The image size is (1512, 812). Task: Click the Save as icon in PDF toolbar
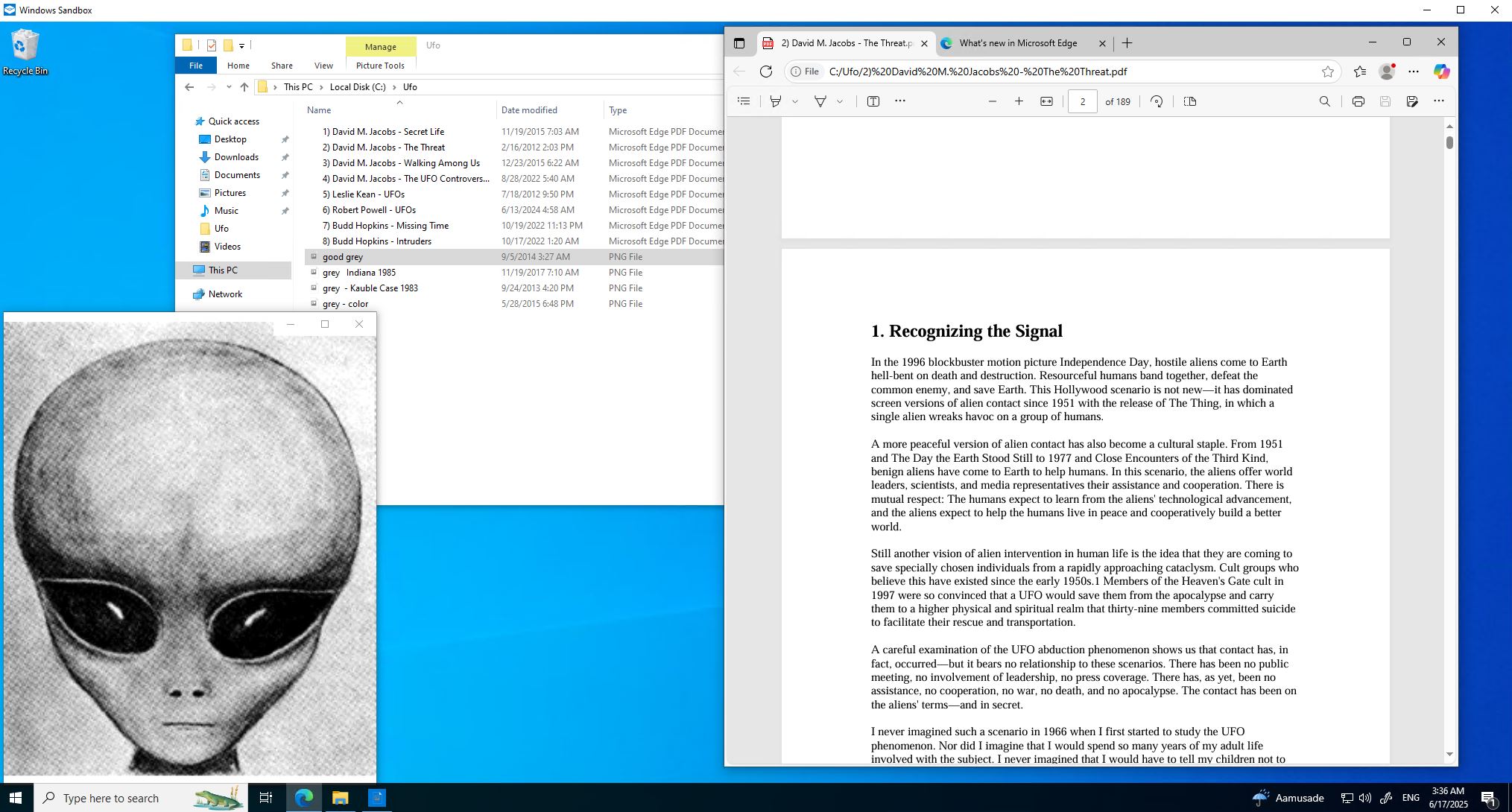point(1412,101)
